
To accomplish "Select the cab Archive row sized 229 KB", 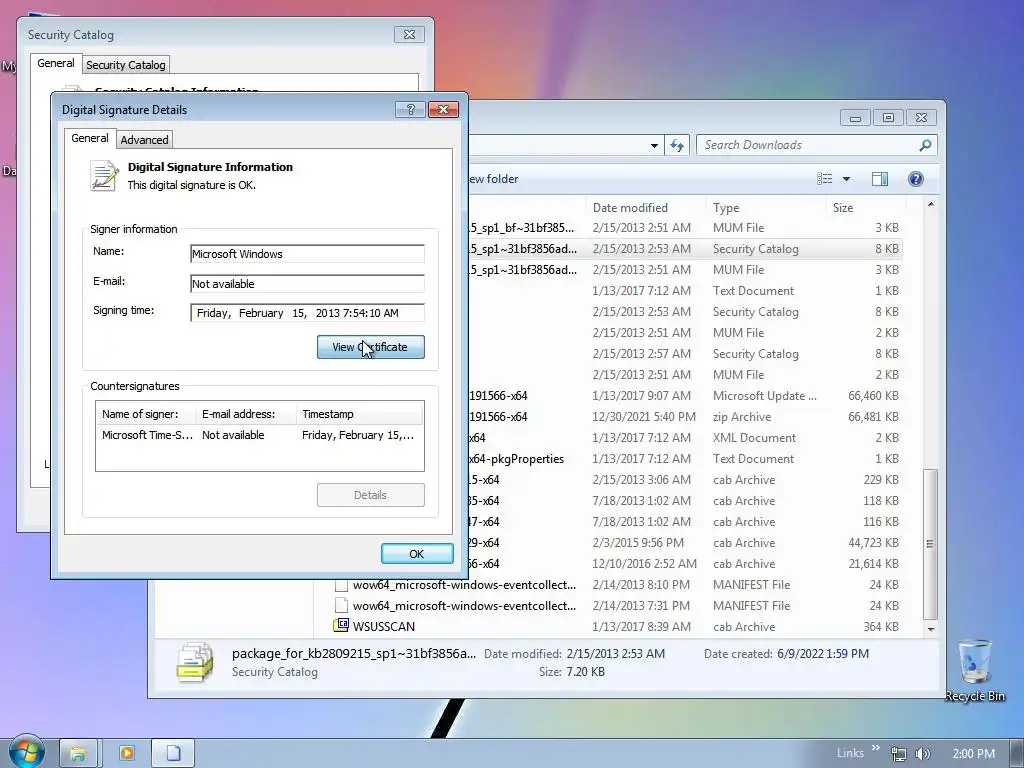I will coord(686,479).
